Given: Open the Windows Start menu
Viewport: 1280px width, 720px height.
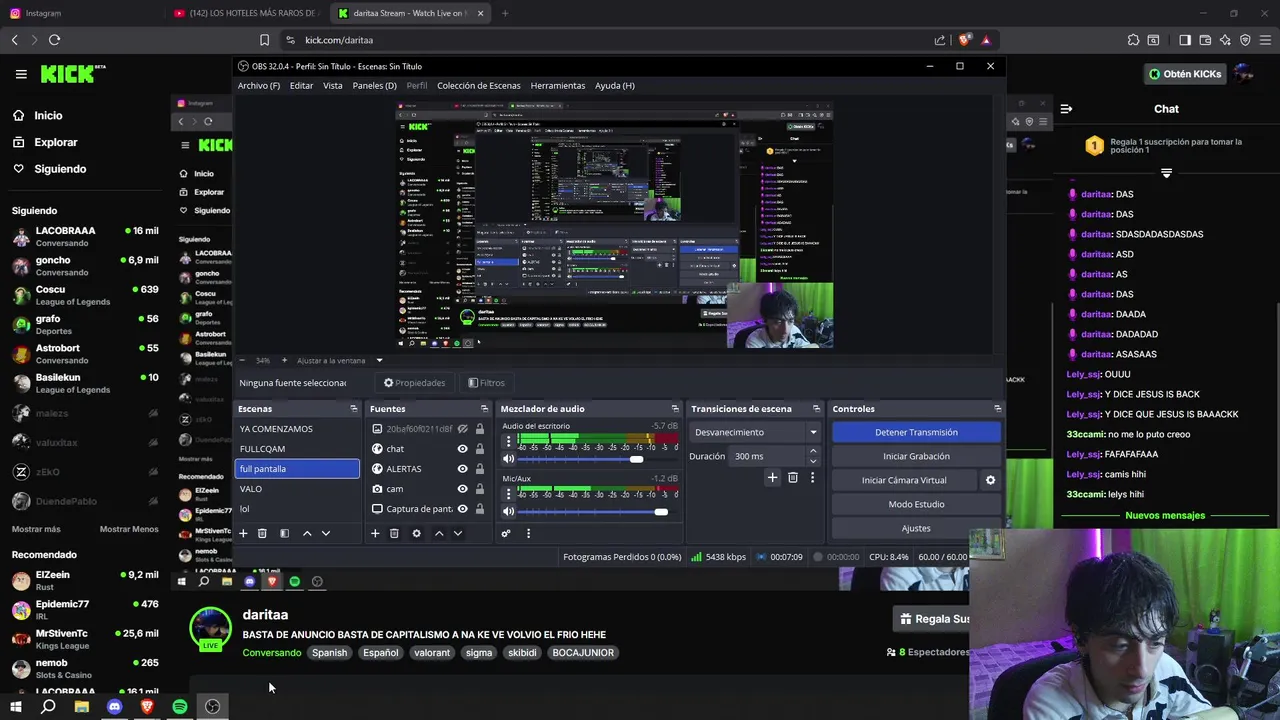Looking at the screenshot, I should click(x=16, y=707).
